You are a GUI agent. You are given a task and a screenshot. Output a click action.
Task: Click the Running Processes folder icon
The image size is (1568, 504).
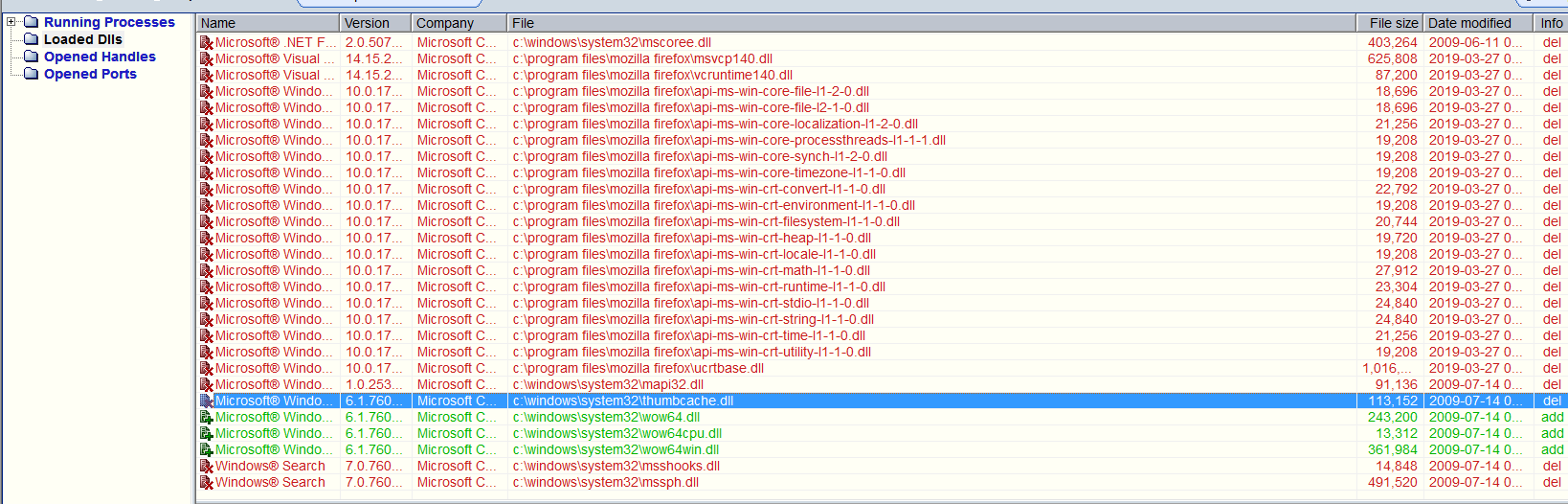point(32,22)
